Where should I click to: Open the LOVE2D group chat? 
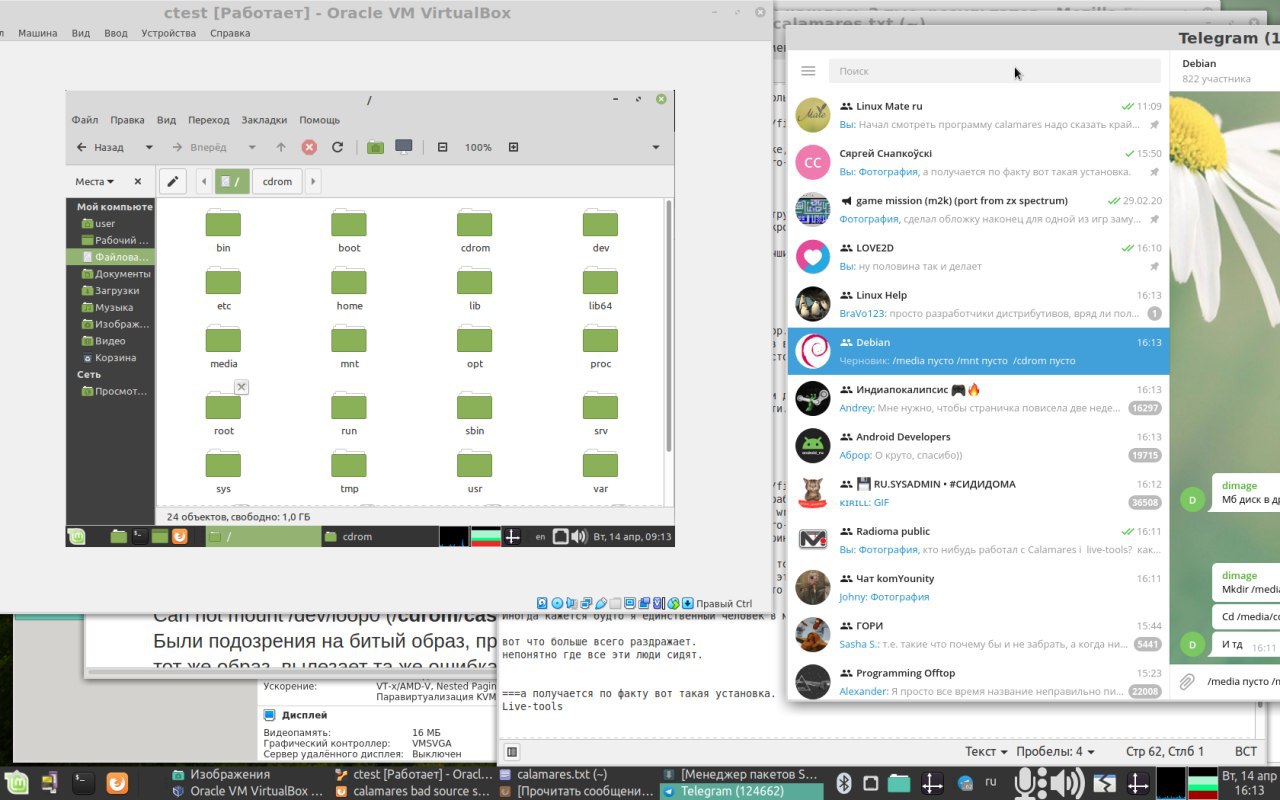click(979, 257)
